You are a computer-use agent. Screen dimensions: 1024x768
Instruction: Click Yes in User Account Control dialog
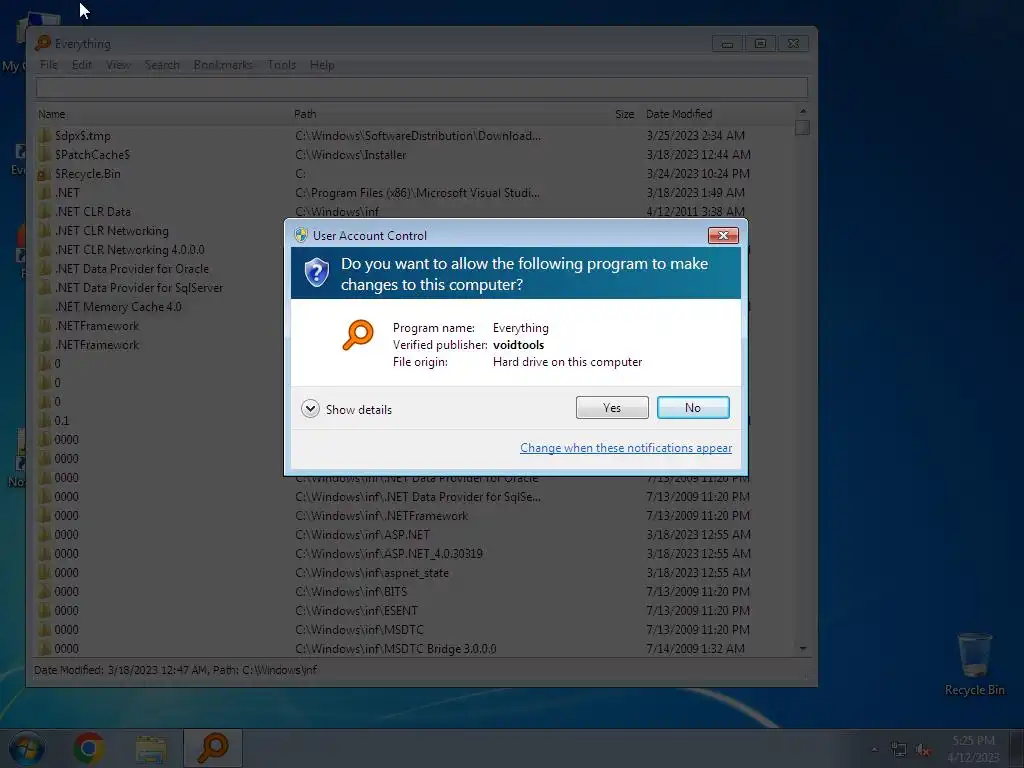[612, 408]
